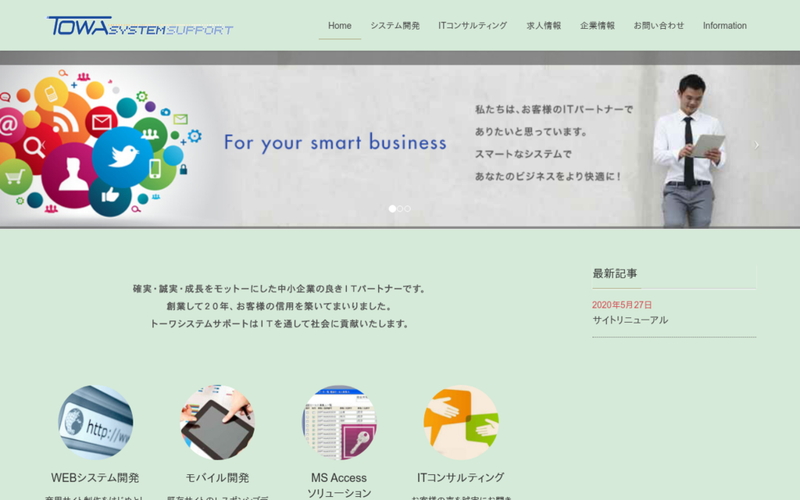Click the IT consulting handshake icon
This screenshot has width=800, height=500.
461,422
